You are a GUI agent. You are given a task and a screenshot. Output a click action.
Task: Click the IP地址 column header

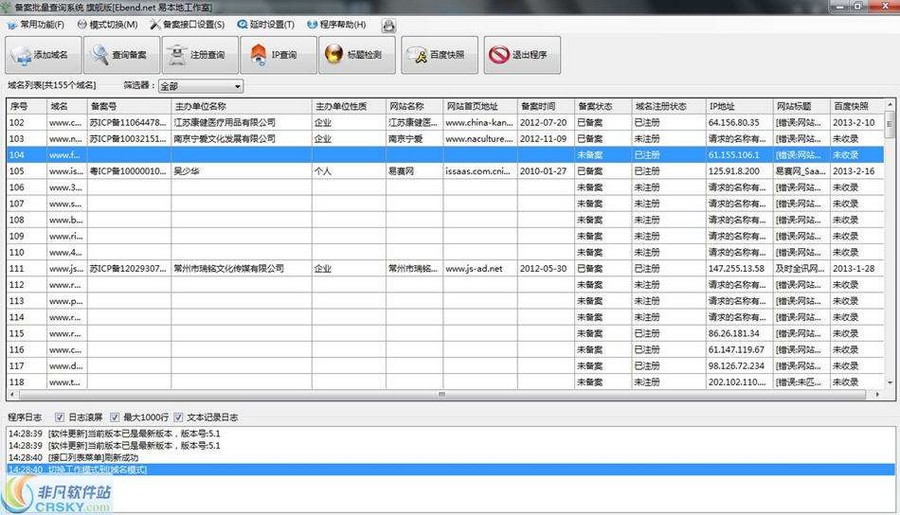(x=739, y=106)
